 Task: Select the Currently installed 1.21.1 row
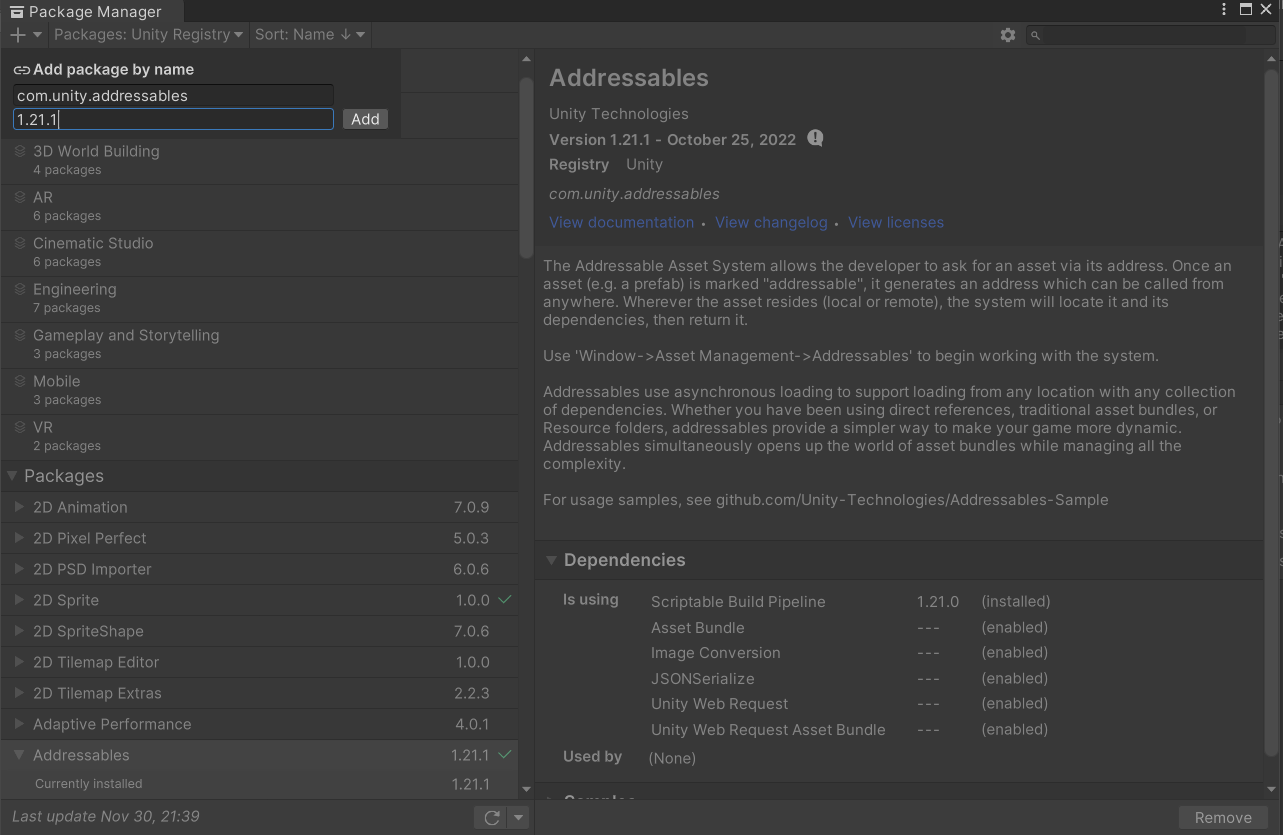point(260,784)
